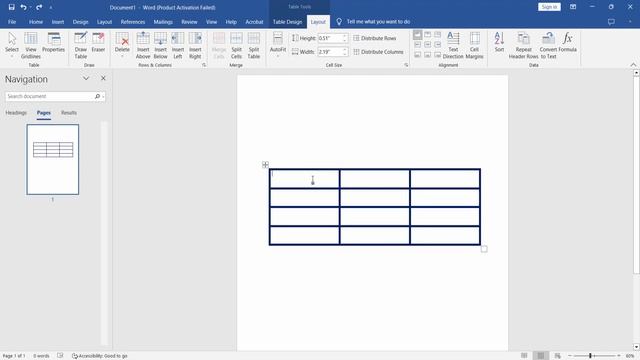
Task: Activate the Draw Table tool
Action: click(x=80, y=45)
